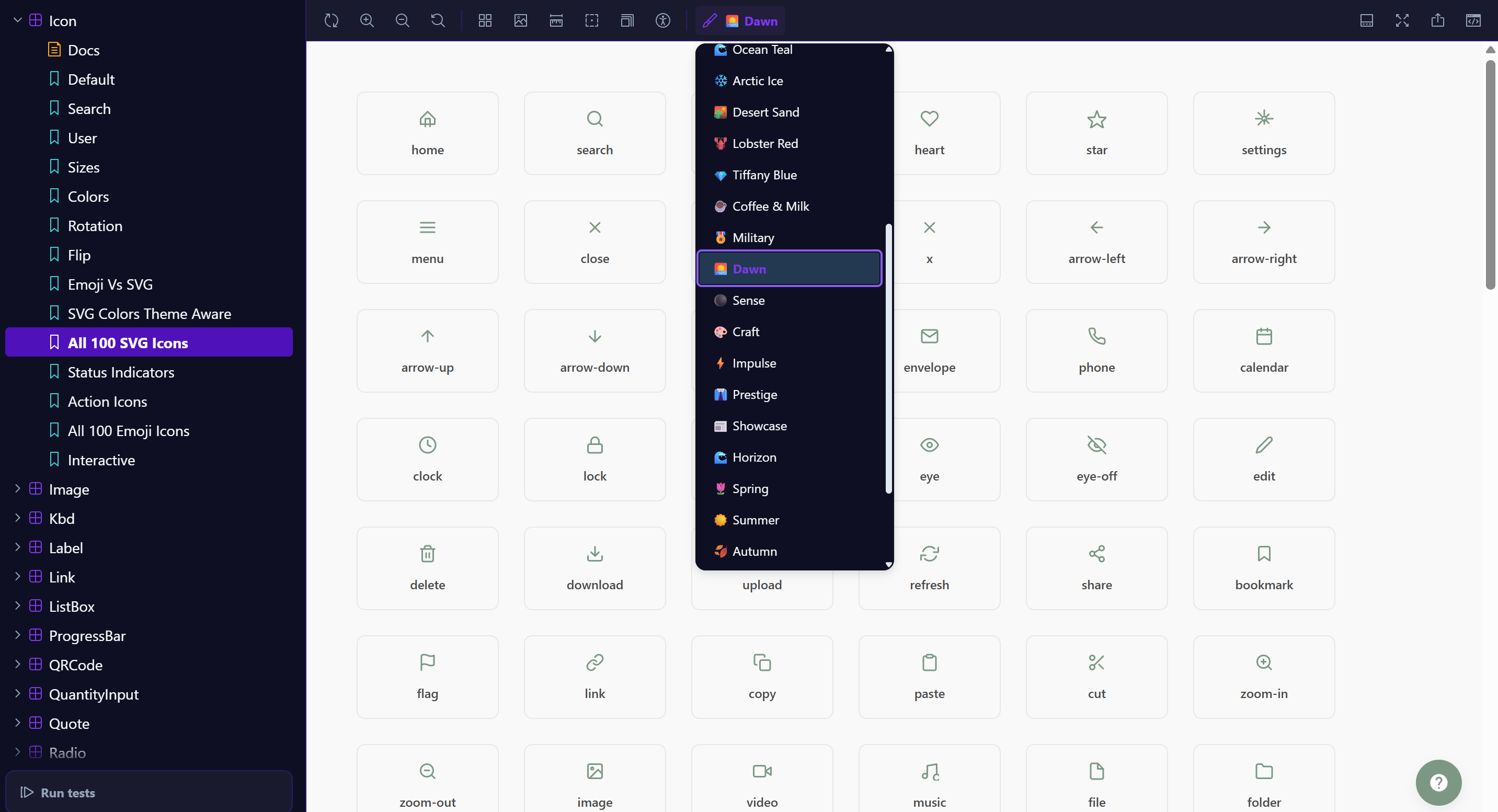The height and width of the screenshot is (812, 1498).
Task: Toggle the background image option
Action: (x=520, y=20)
